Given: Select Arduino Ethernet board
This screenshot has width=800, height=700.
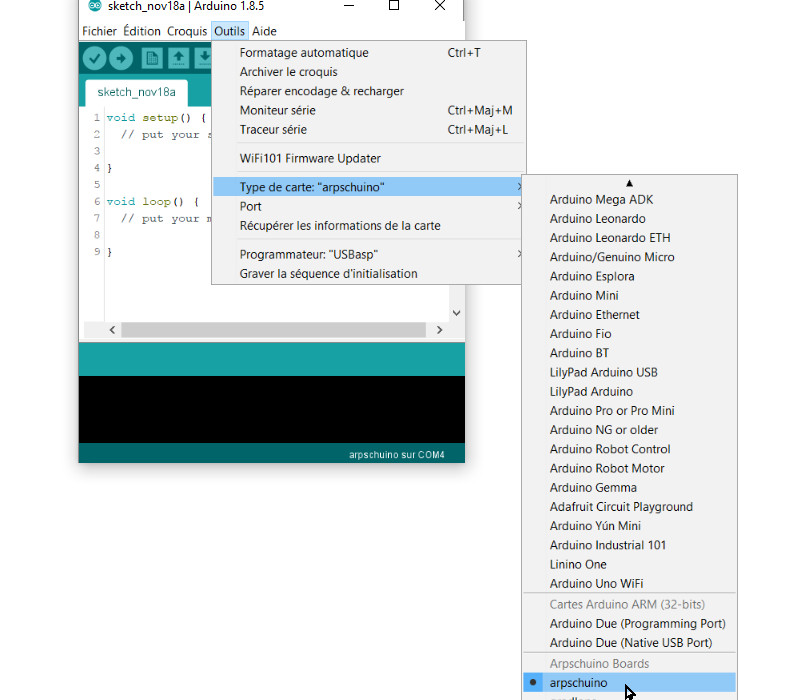Looking at the screenshot, I should click(630, 315).
